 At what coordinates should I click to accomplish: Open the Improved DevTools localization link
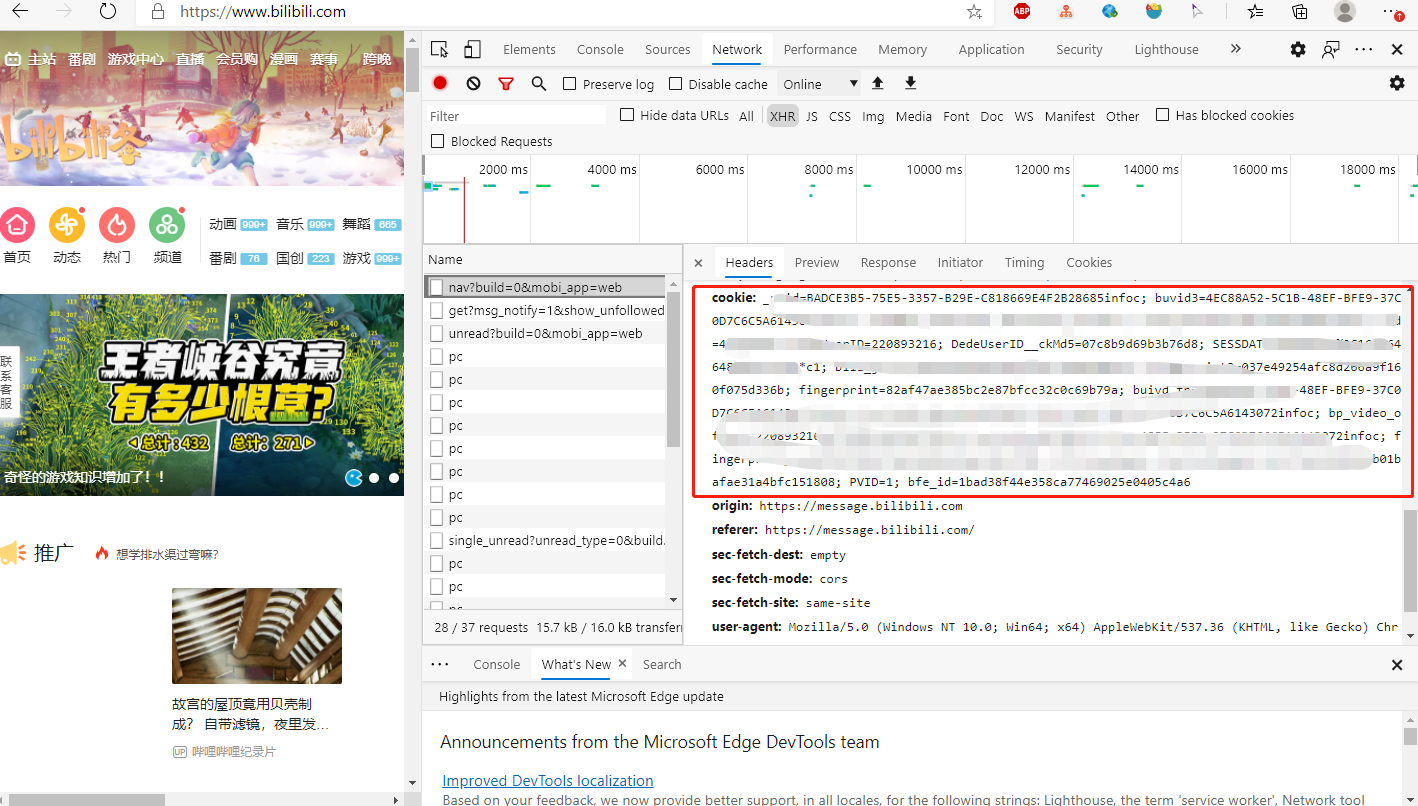point(547,780)
